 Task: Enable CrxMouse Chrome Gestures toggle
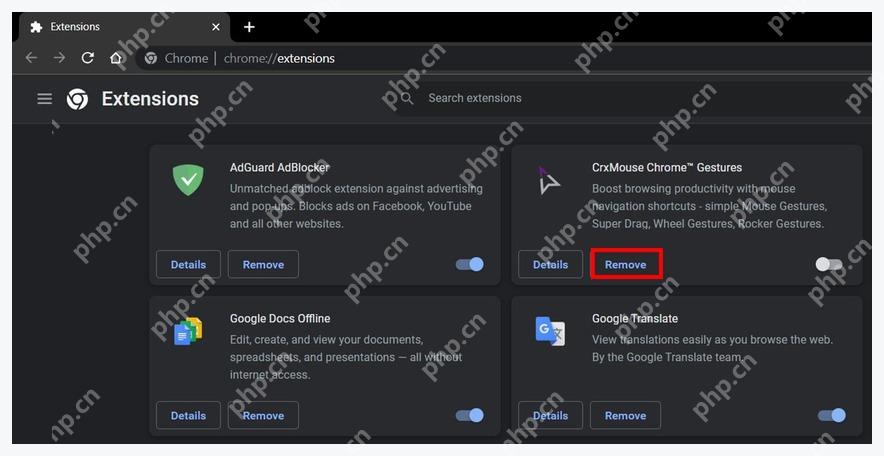[829, 264]
